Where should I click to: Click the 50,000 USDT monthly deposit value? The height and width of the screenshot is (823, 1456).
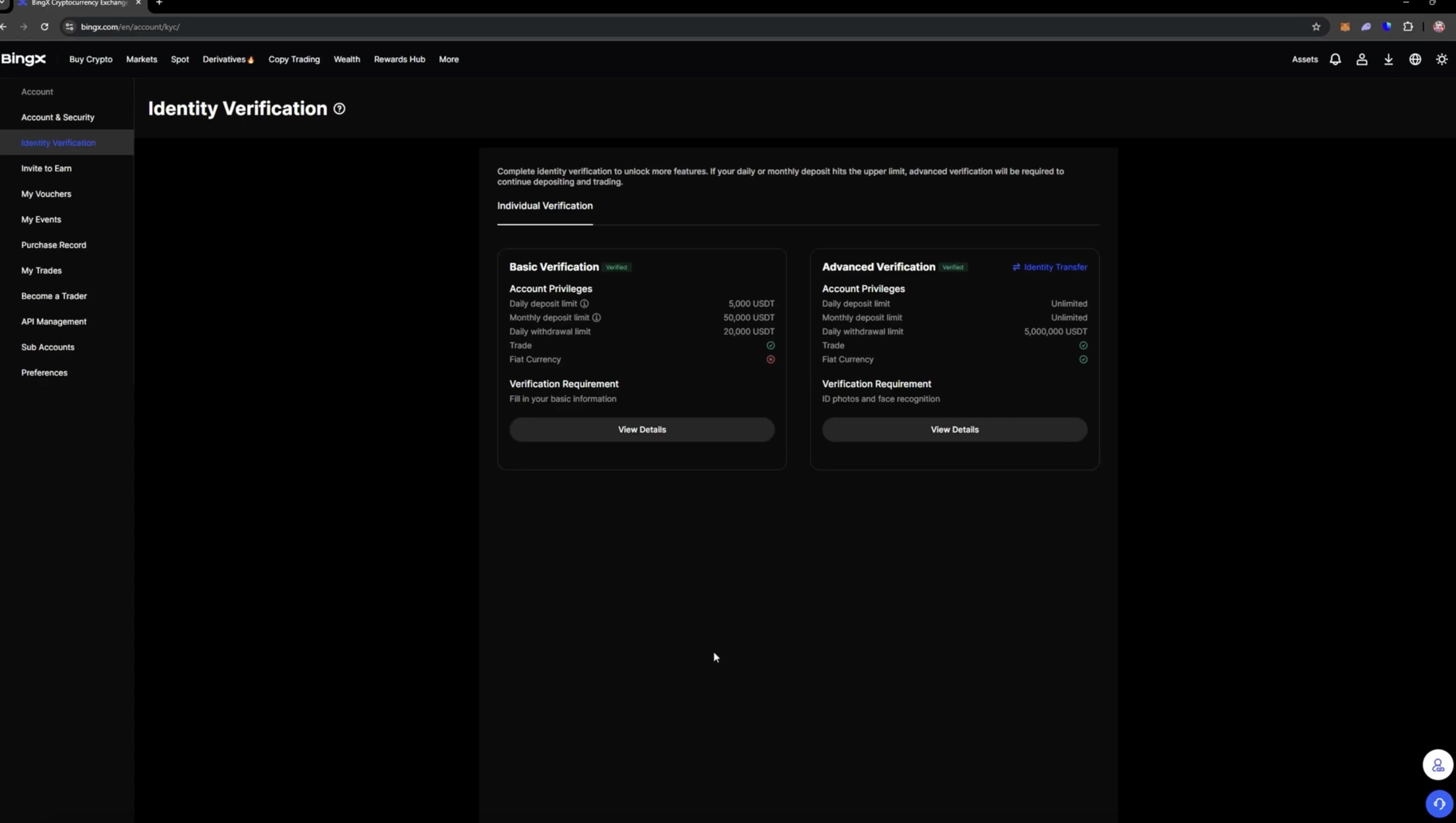[x=749, y=318]
